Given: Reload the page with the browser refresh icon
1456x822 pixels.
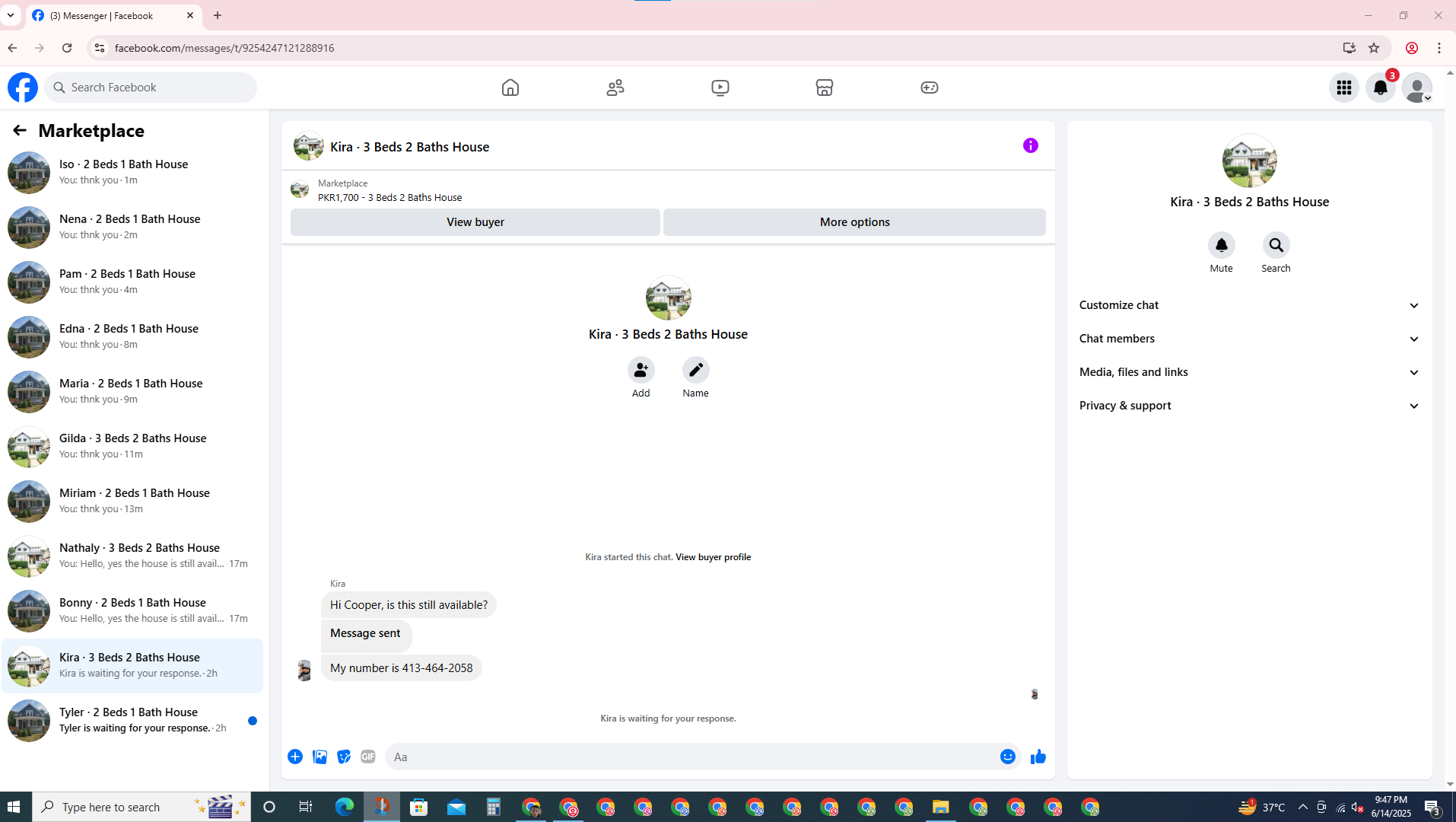Looking at the screenshot, I should (67, 48).
